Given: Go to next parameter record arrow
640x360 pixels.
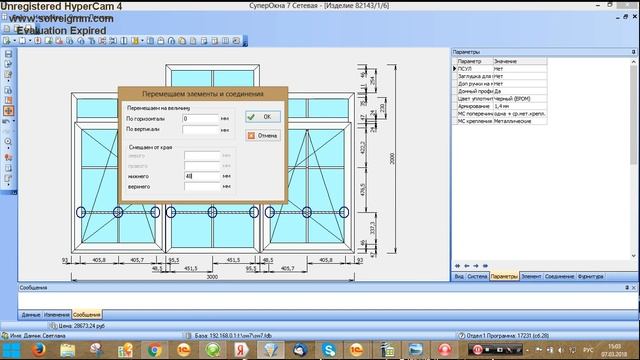Looking at the screenshot, I should (x=476, y=266).
